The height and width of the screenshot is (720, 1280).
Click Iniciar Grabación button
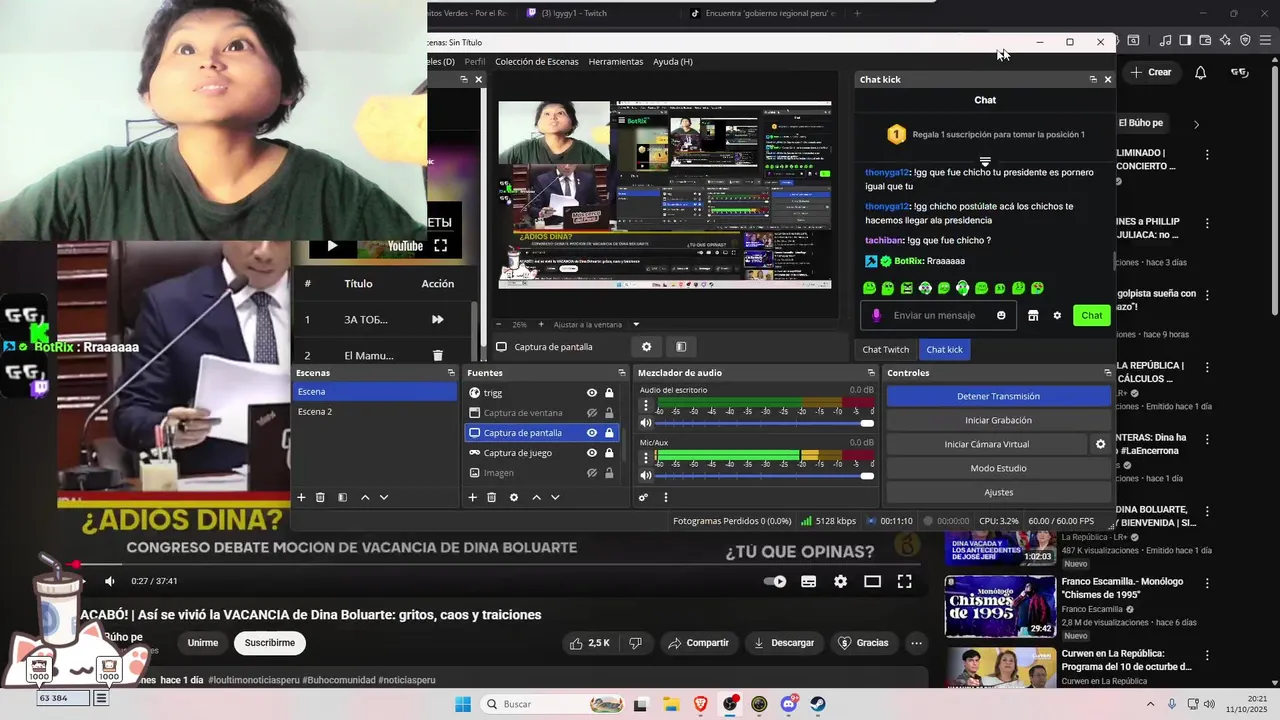(x=998, y=420)
